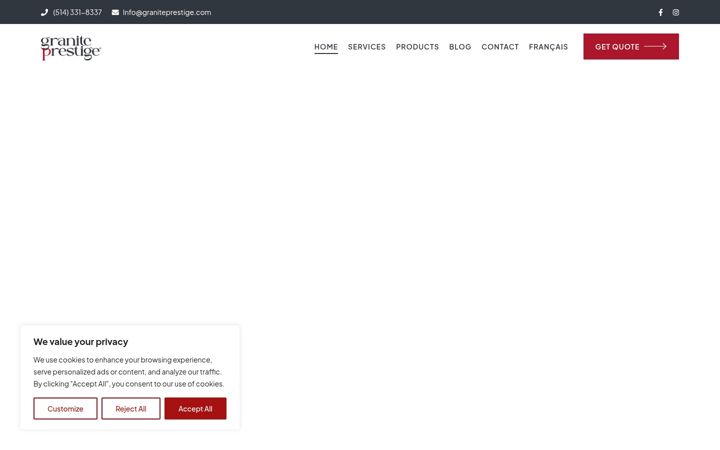Call the (514) 331-8337 phone link

point(77,12)
